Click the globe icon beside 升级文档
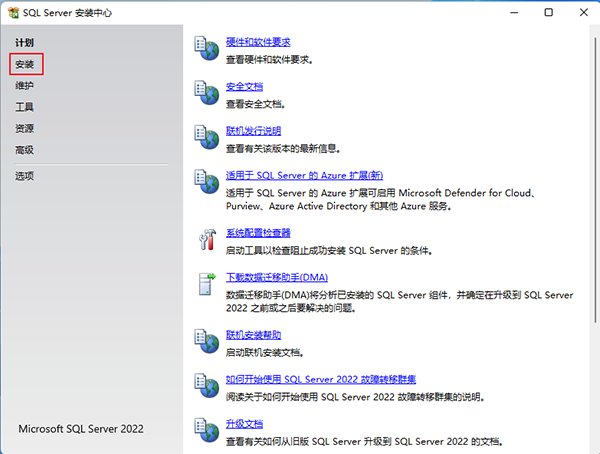600x454 pixels. coord(207,430)
